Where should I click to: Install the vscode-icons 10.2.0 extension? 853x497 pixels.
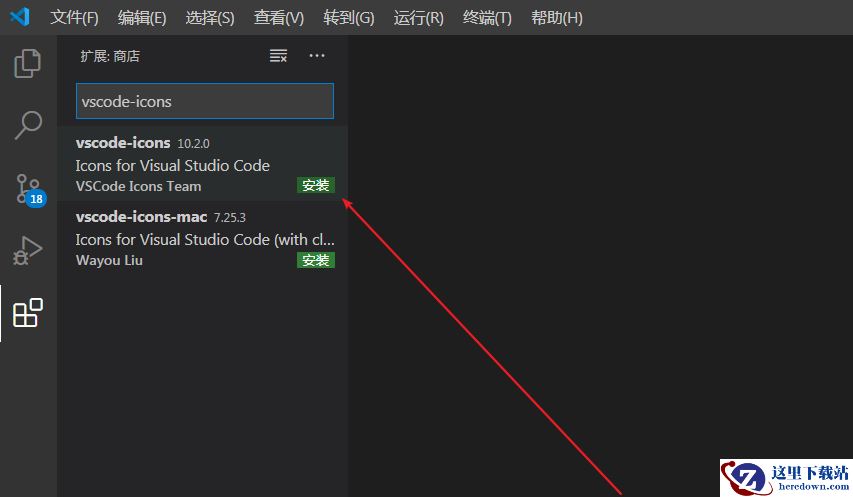pyautogui.click(x=316, y=185)
